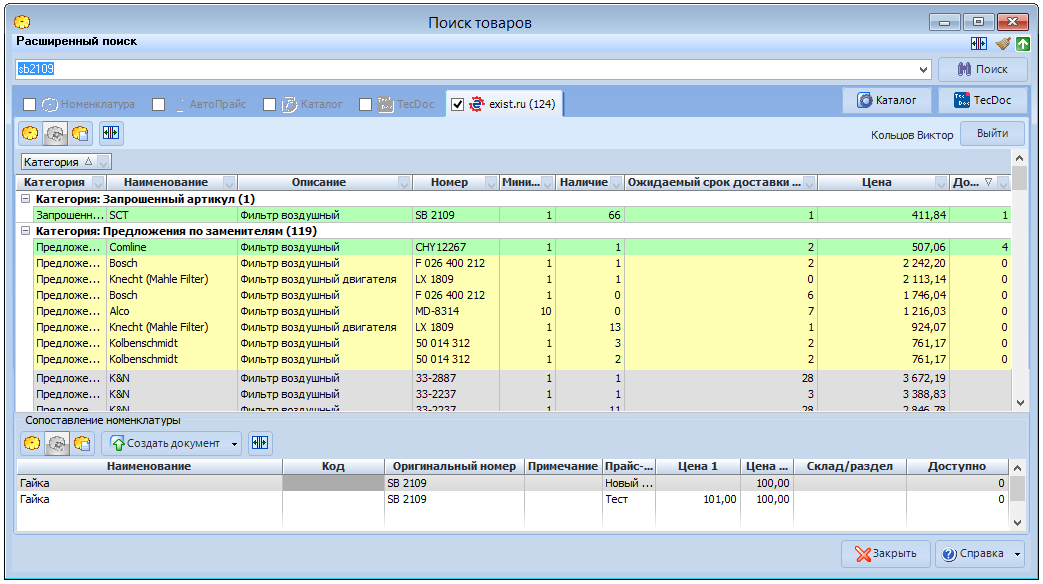Select the 3 672,19 price cell
This screenshot has height=584, width=1043.
[x=883, y=378]
